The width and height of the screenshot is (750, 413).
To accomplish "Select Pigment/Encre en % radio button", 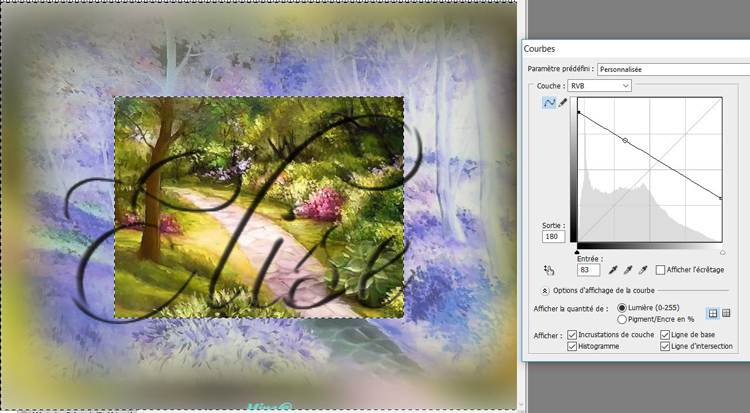I will 624,318.
